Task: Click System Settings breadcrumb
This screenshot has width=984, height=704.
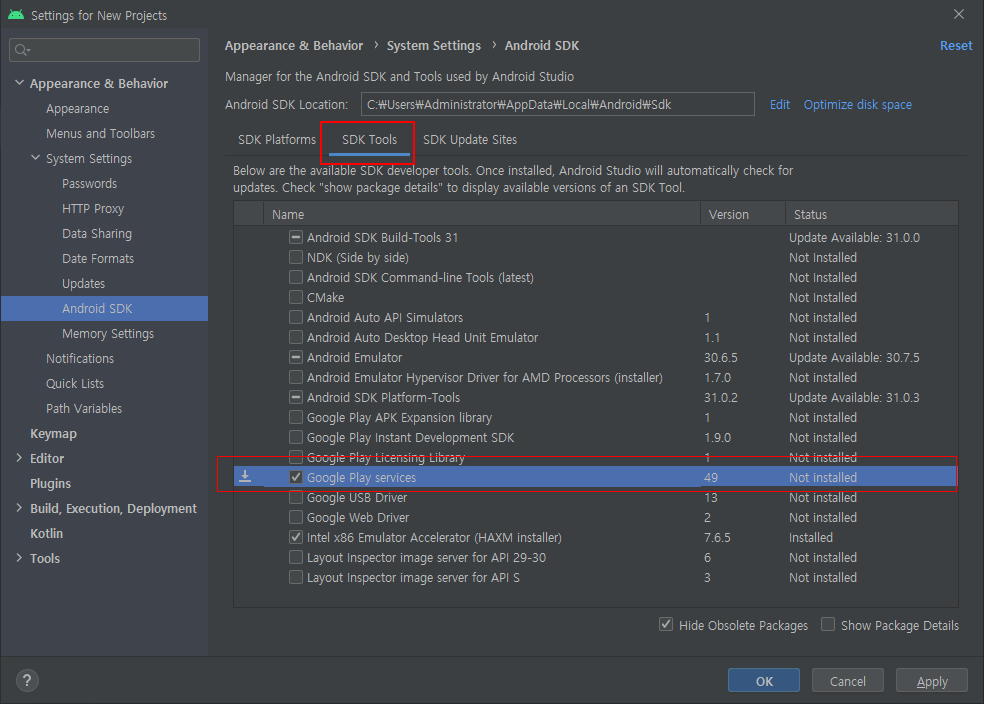Action: pyautogui.click(x=434, y=46)
